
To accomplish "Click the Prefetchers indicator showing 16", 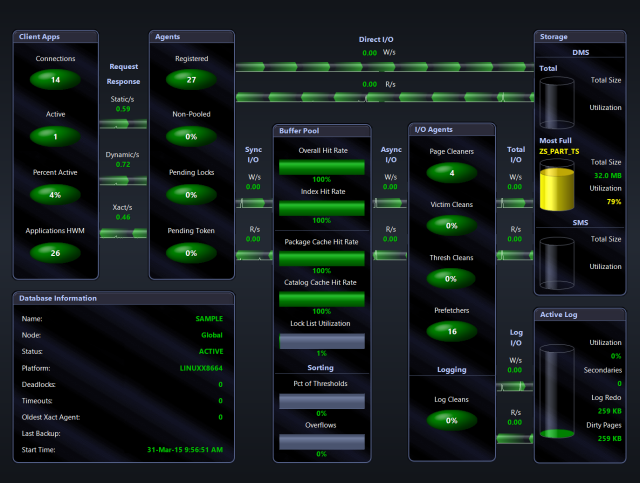I will coord(451,331).
